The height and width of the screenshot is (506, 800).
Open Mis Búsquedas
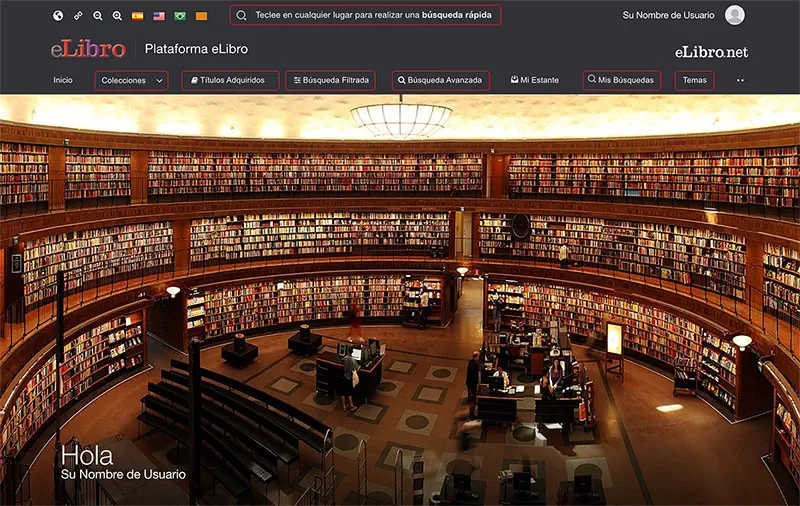coord(621,80)
